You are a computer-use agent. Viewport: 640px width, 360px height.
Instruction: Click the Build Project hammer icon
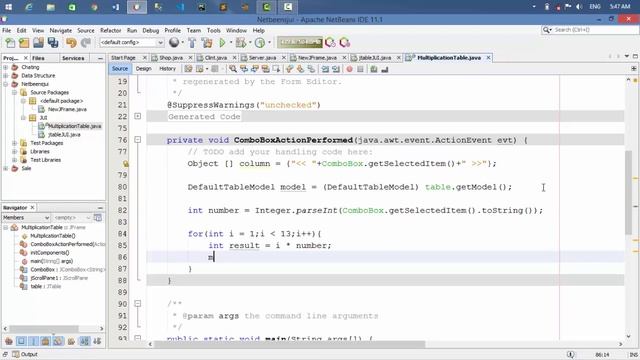pos(192,42)
